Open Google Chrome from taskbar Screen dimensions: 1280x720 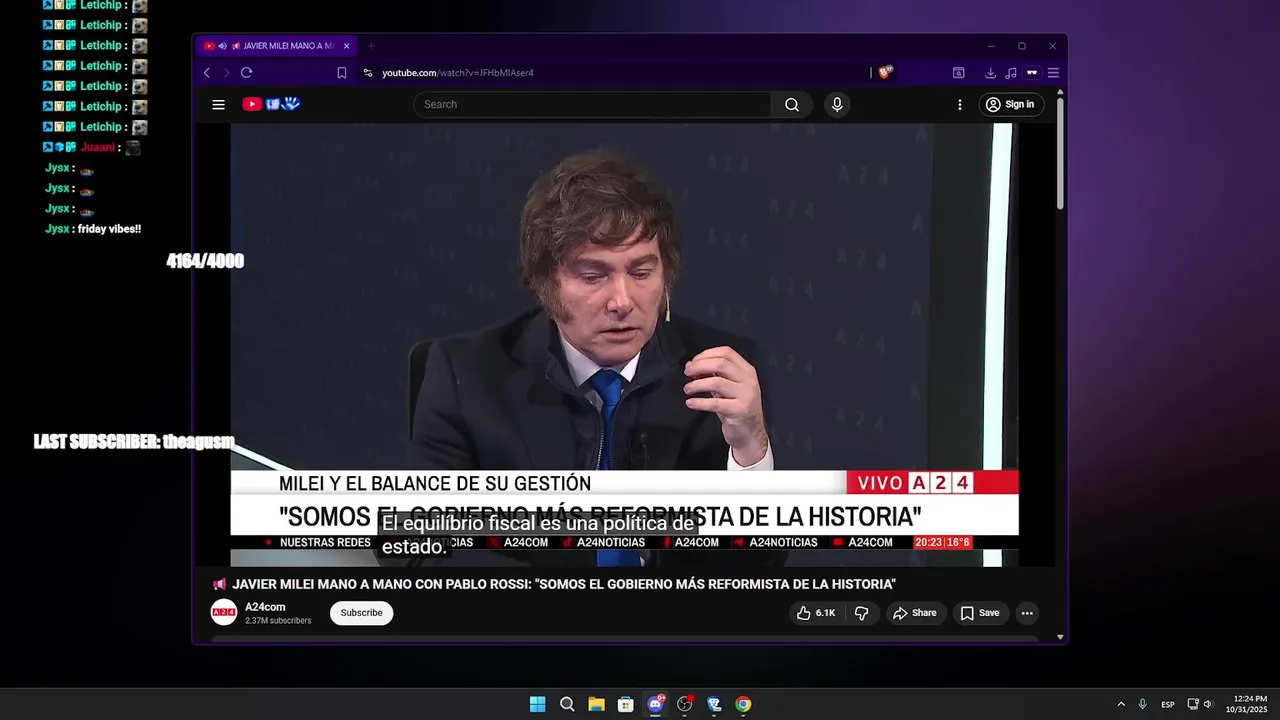743,704
